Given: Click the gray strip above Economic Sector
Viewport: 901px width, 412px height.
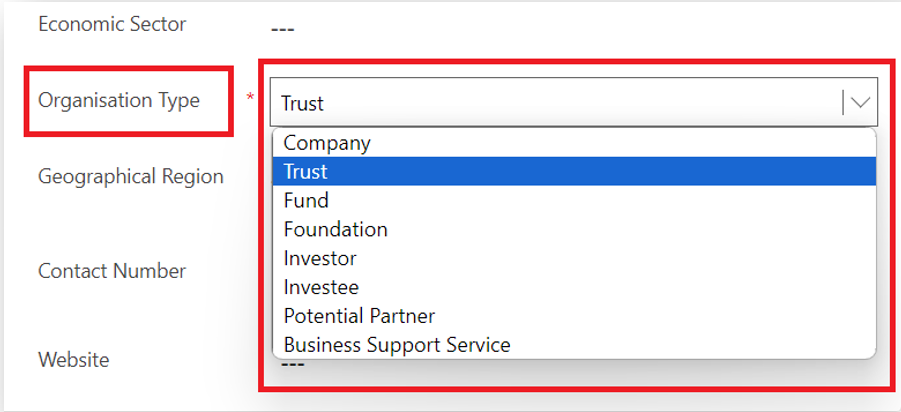Looking at the screenshot, I should coord(450,2).
